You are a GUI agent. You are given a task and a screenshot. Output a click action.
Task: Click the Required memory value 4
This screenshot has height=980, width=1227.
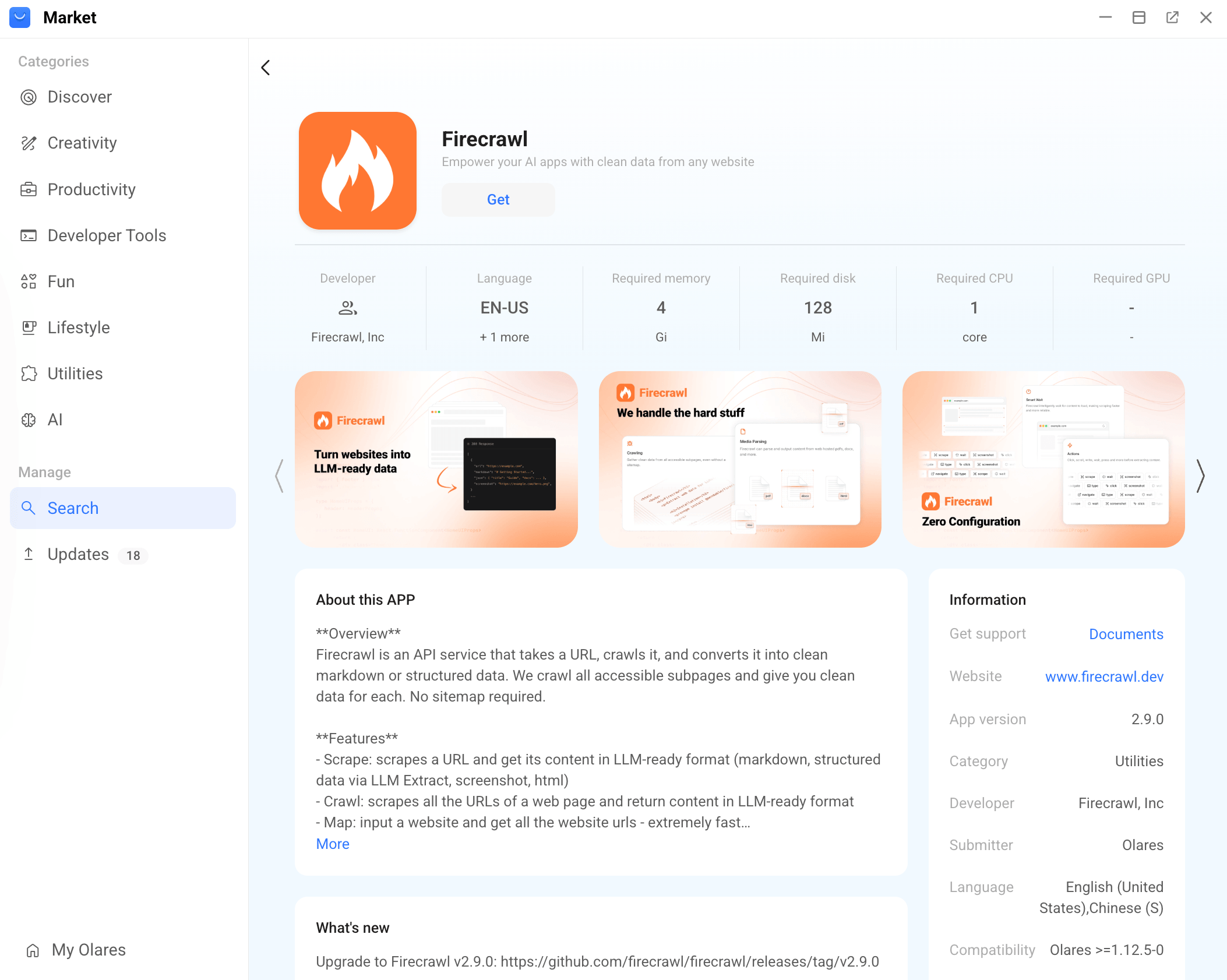click(x=661, y=308)
